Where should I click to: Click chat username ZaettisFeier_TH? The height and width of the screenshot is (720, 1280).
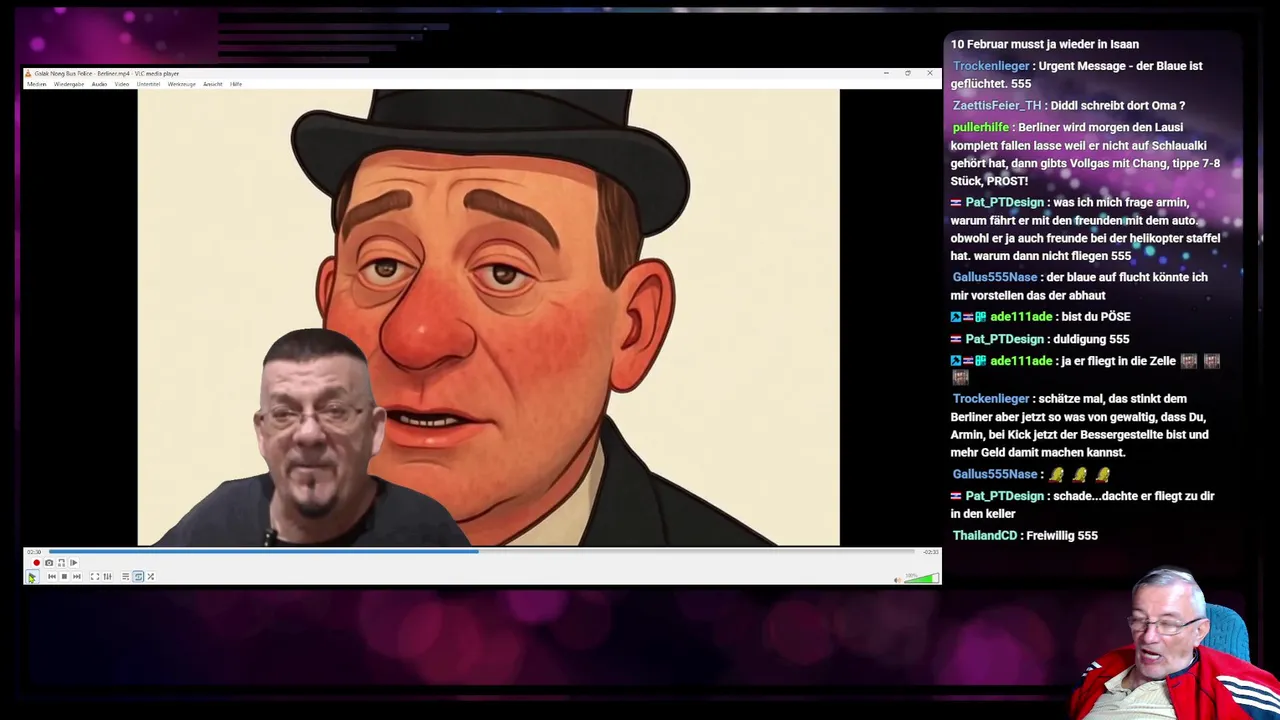tap(997, 105)
